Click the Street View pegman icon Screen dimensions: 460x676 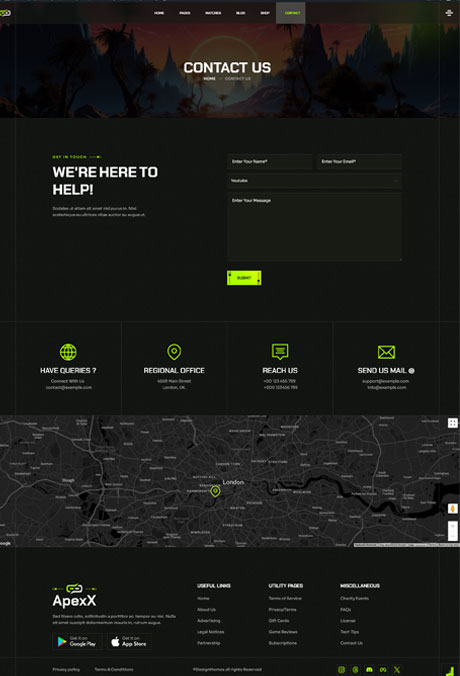pos(453,509)
